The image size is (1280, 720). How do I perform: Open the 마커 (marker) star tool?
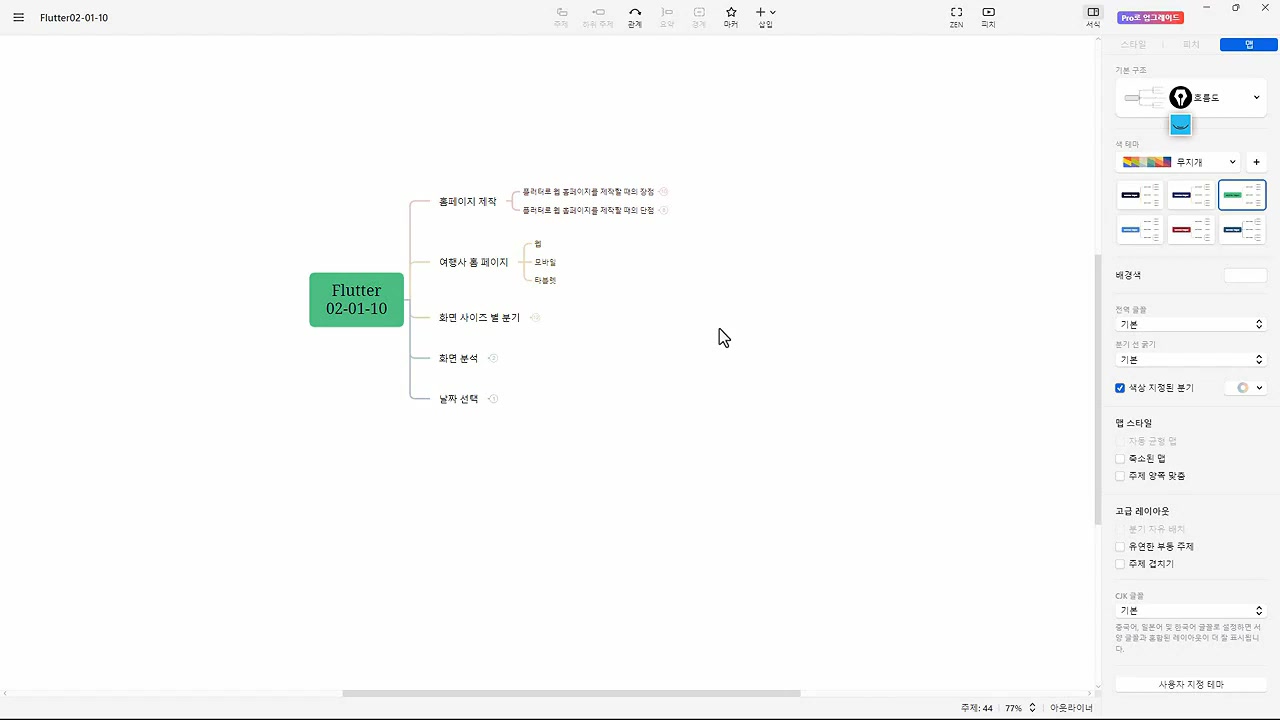click(x=731, y=17)
